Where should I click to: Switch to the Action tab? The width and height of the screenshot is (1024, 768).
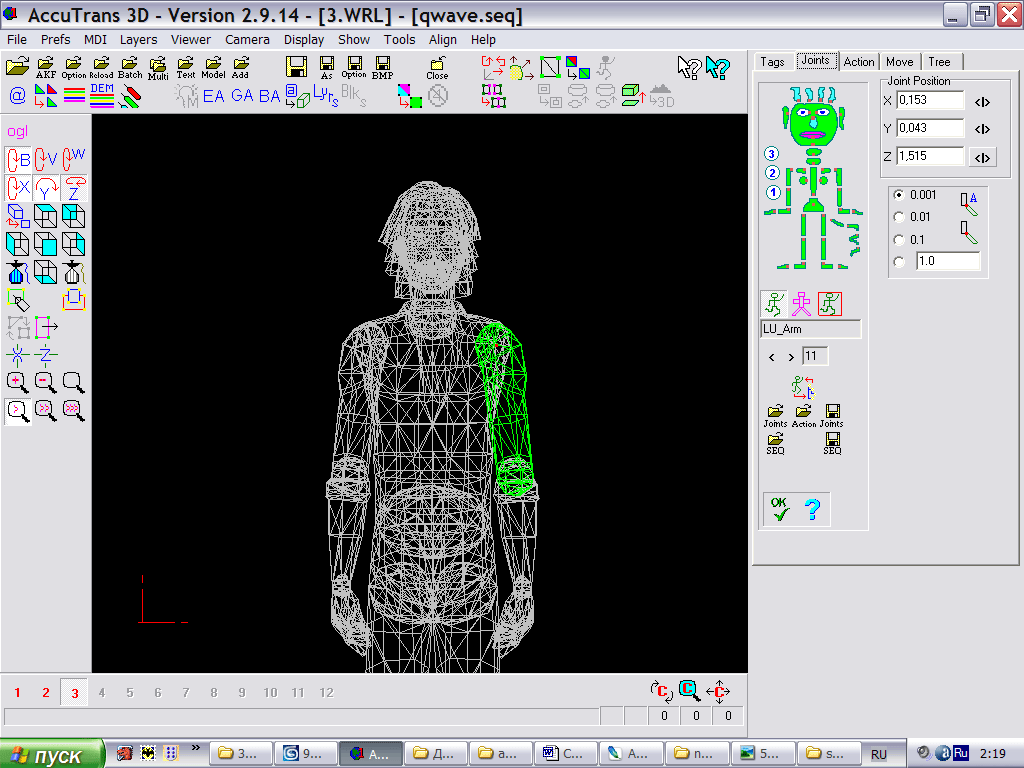point(859,61)
